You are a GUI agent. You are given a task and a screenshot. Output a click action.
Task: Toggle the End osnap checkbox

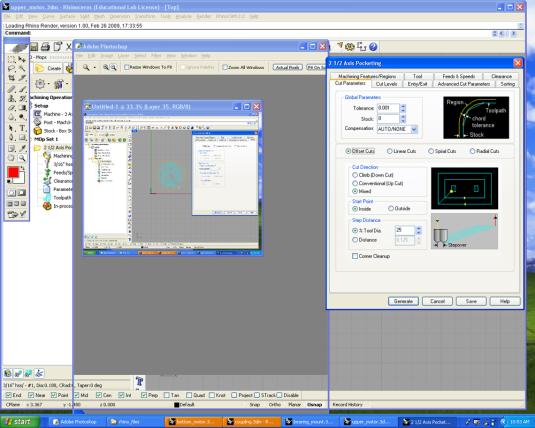pos(9,395)
